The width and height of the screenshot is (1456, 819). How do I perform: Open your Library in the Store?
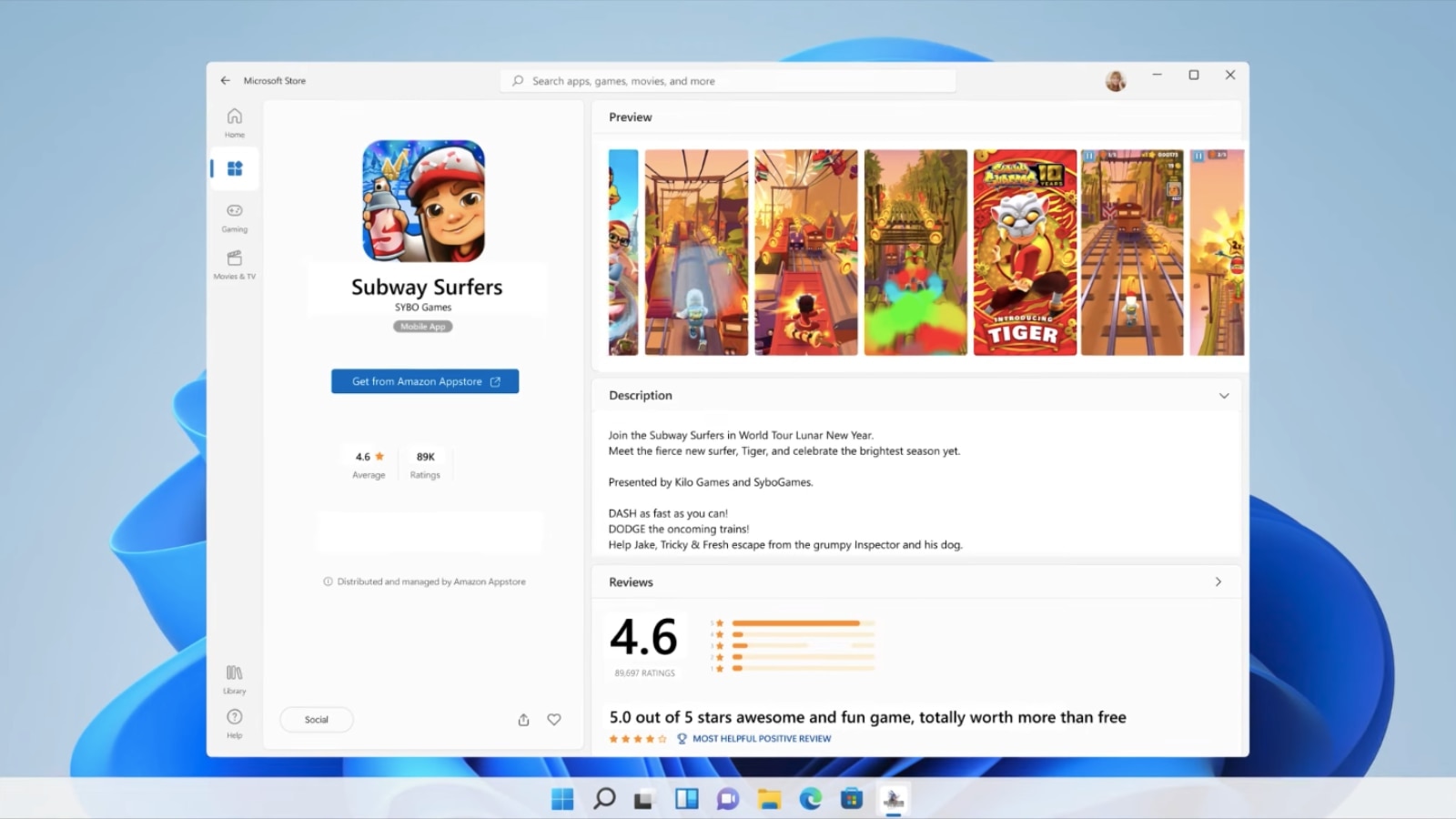(x=234, y=678)
